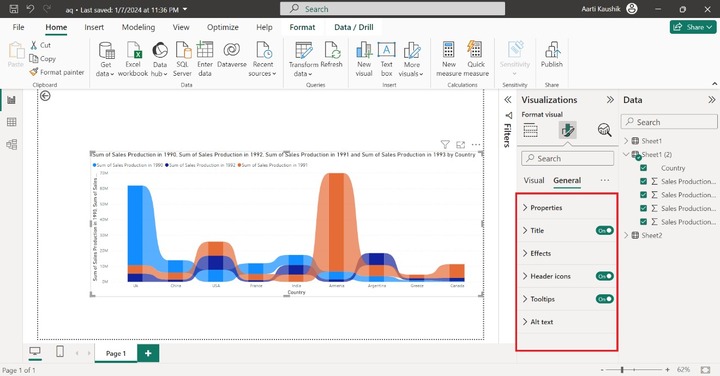
Task: Select the Format painter tool
Action: tap(57, 72)
